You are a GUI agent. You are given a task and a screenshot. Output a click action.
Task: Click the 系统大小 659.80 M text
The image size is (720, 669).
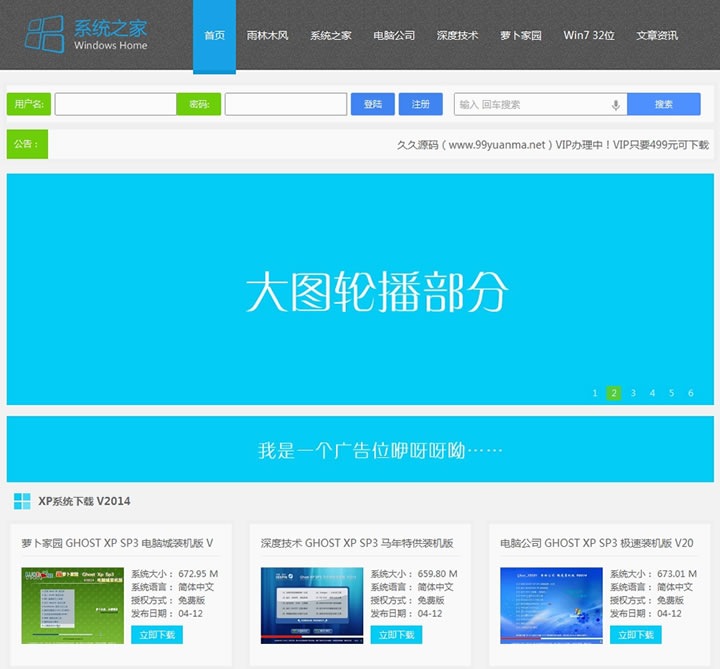pos(414,573)
